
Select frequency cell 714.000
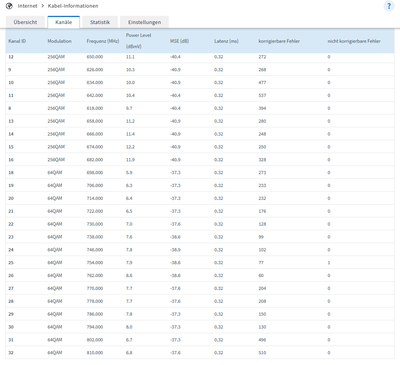(95, 198)
